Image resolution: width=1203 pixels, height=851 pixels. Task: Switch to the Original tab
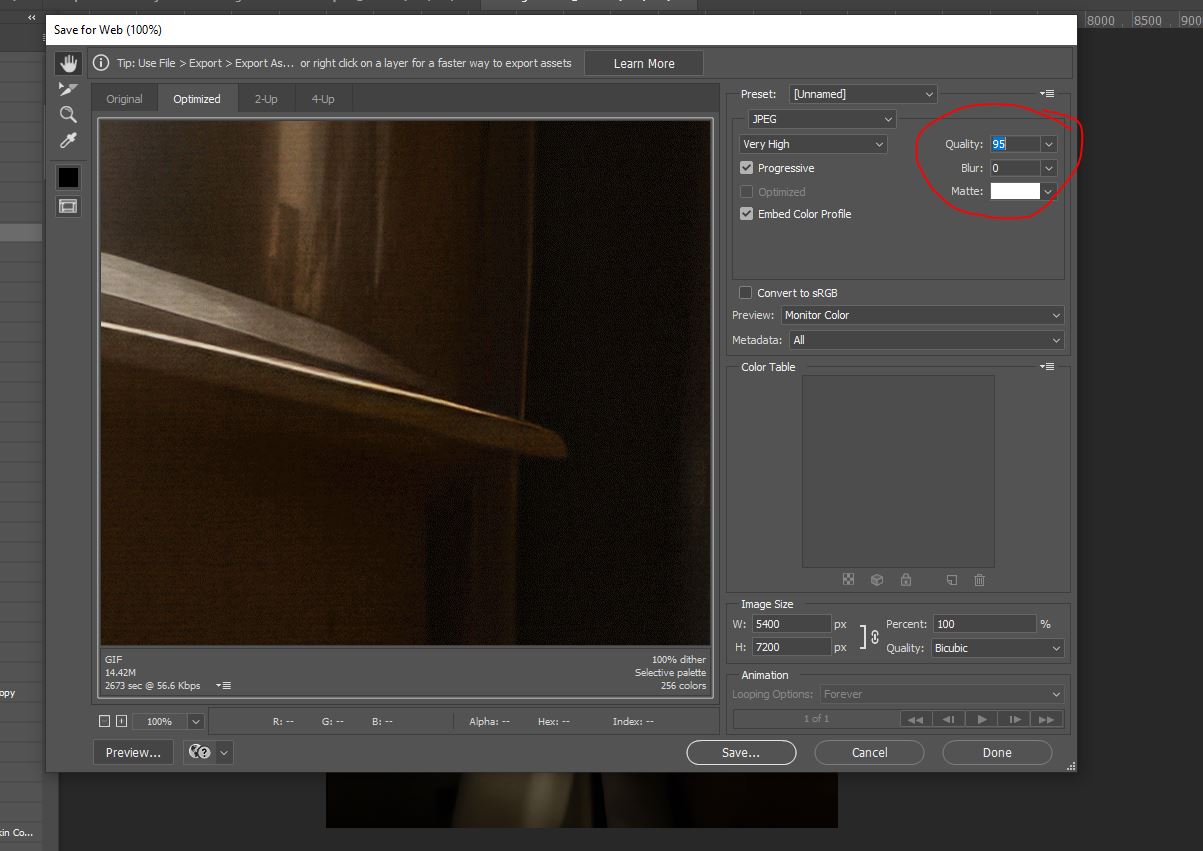[x=124, y=98]
